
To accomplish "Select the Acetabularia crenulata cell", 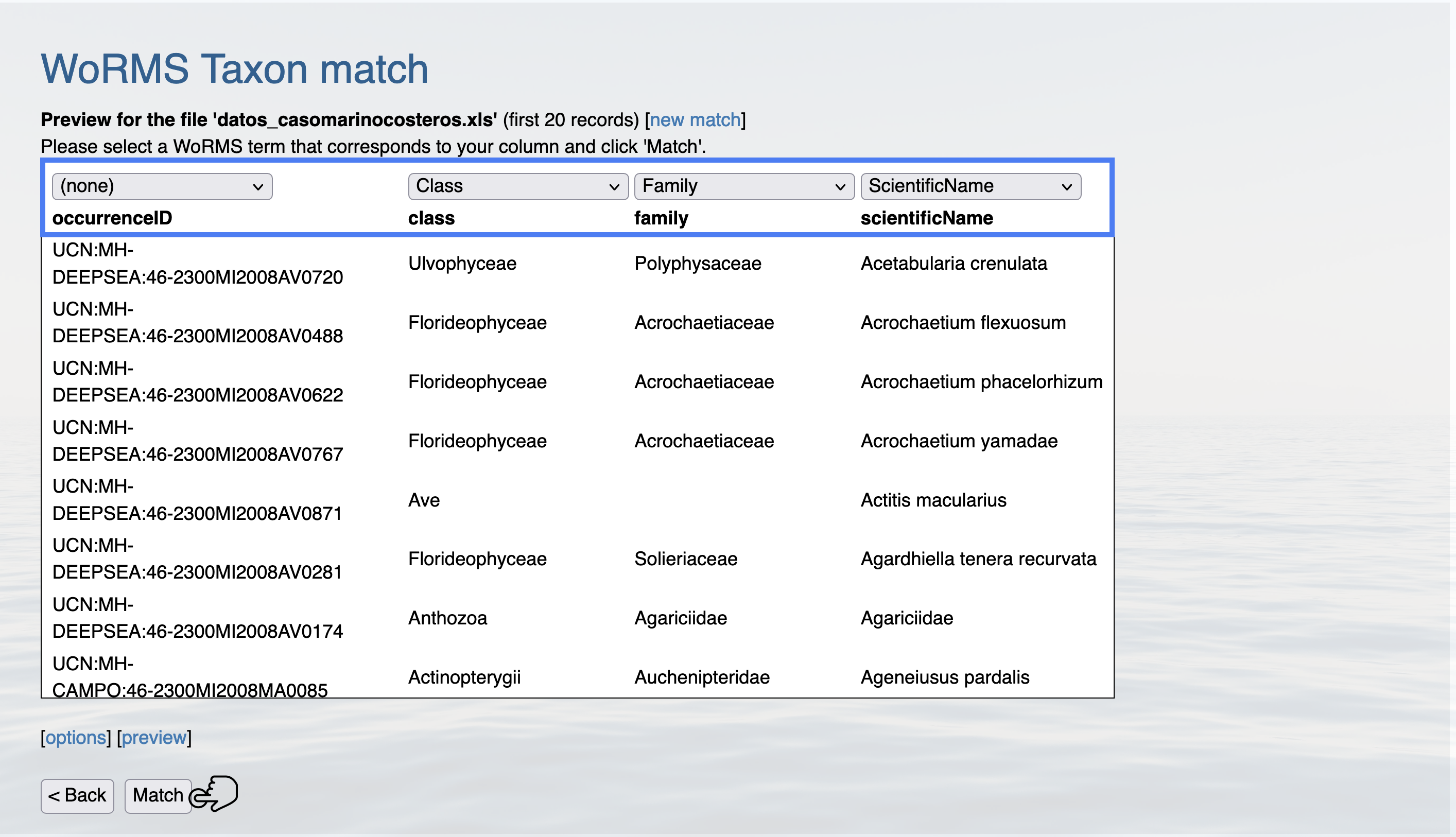I will coord(953,263).
